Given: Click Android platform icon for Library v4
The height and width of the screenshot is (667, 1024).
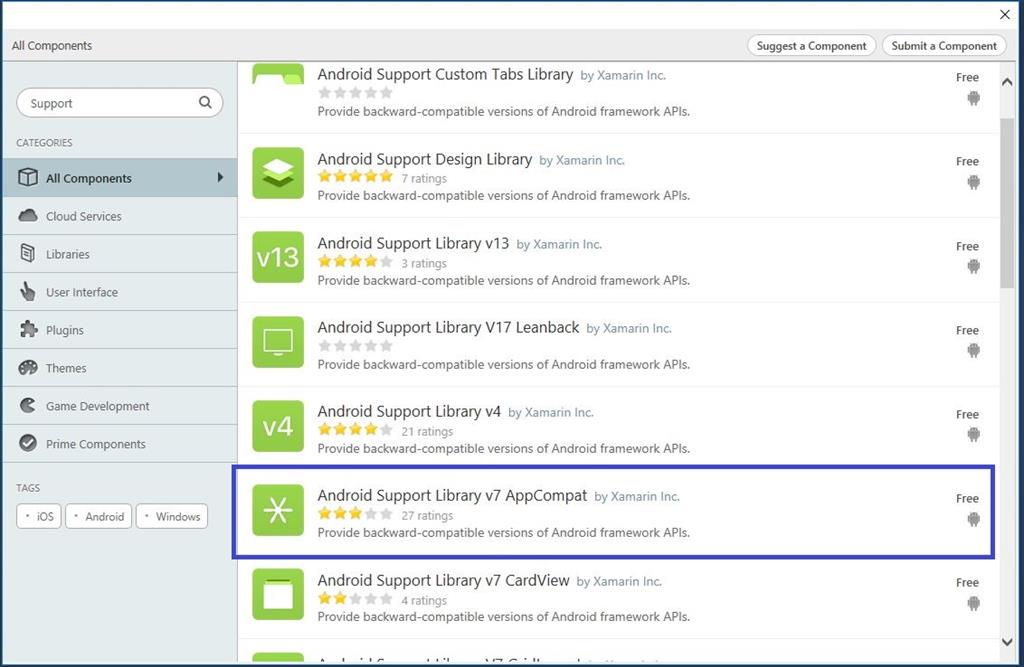Looking at the screenshot, I should coord(973,434).
